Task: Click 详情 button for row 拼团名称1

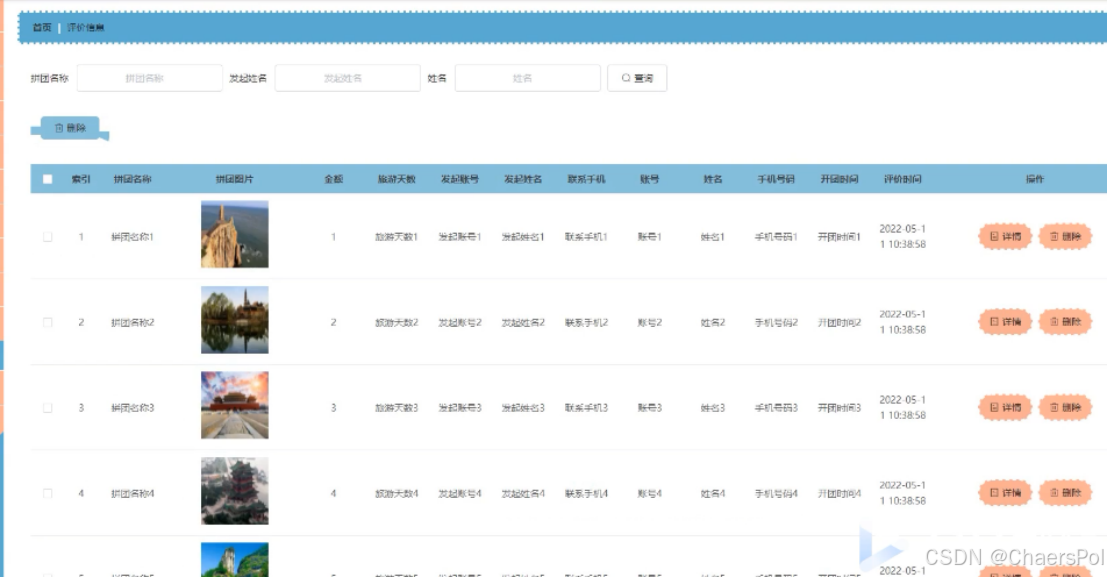Action: click(x=1005, y=237)
